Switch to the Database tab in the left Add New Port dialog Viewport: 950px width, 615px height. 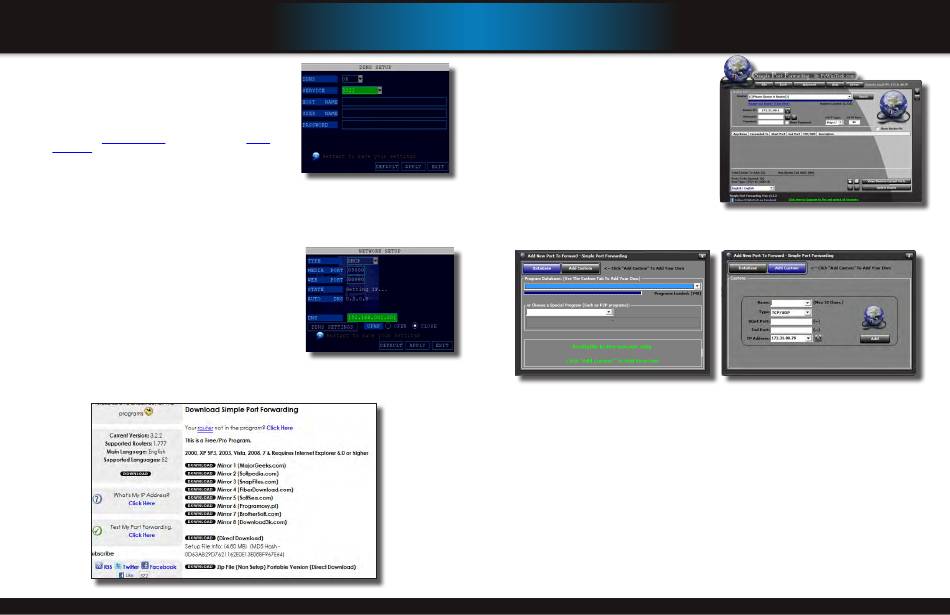pyautogui.click(x=542, y=268)
